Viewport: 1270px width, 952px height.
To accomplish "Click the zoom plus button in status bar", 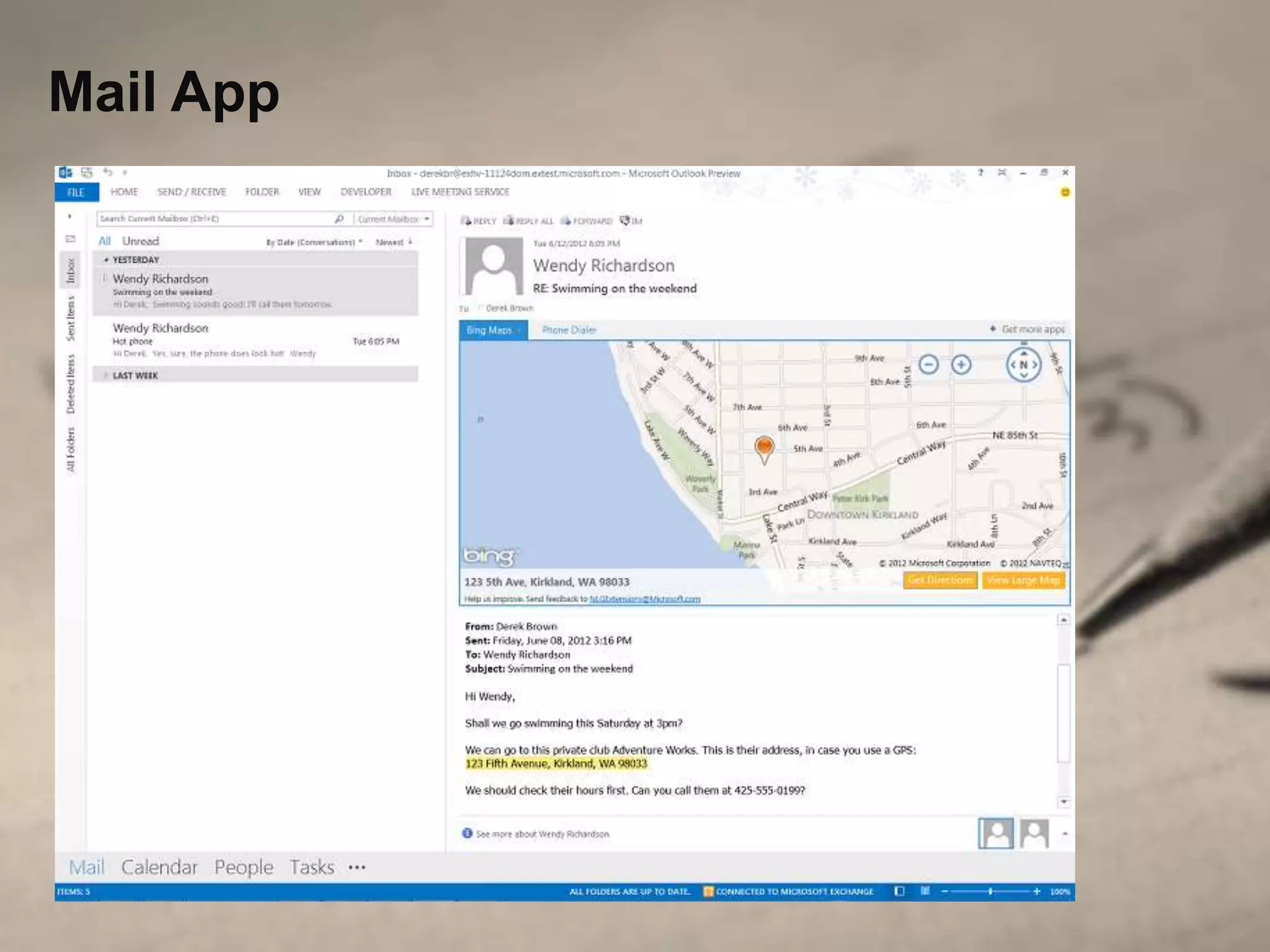I will [x=1036, y=891].
